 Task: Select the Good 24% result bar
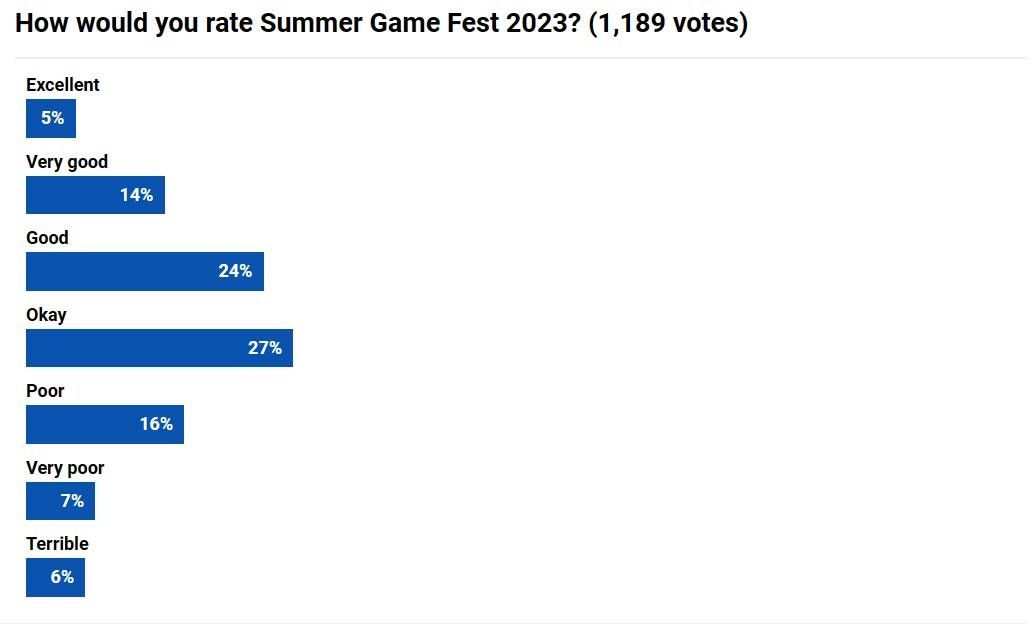(x=145, y=271)
